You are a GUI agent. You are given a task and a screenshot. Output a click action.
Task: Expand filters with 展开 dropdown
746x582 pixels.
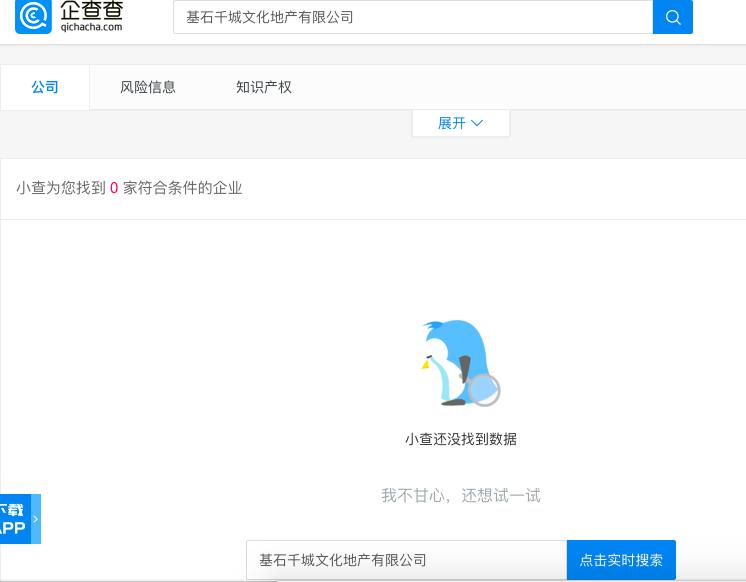(x=461, y=123)
